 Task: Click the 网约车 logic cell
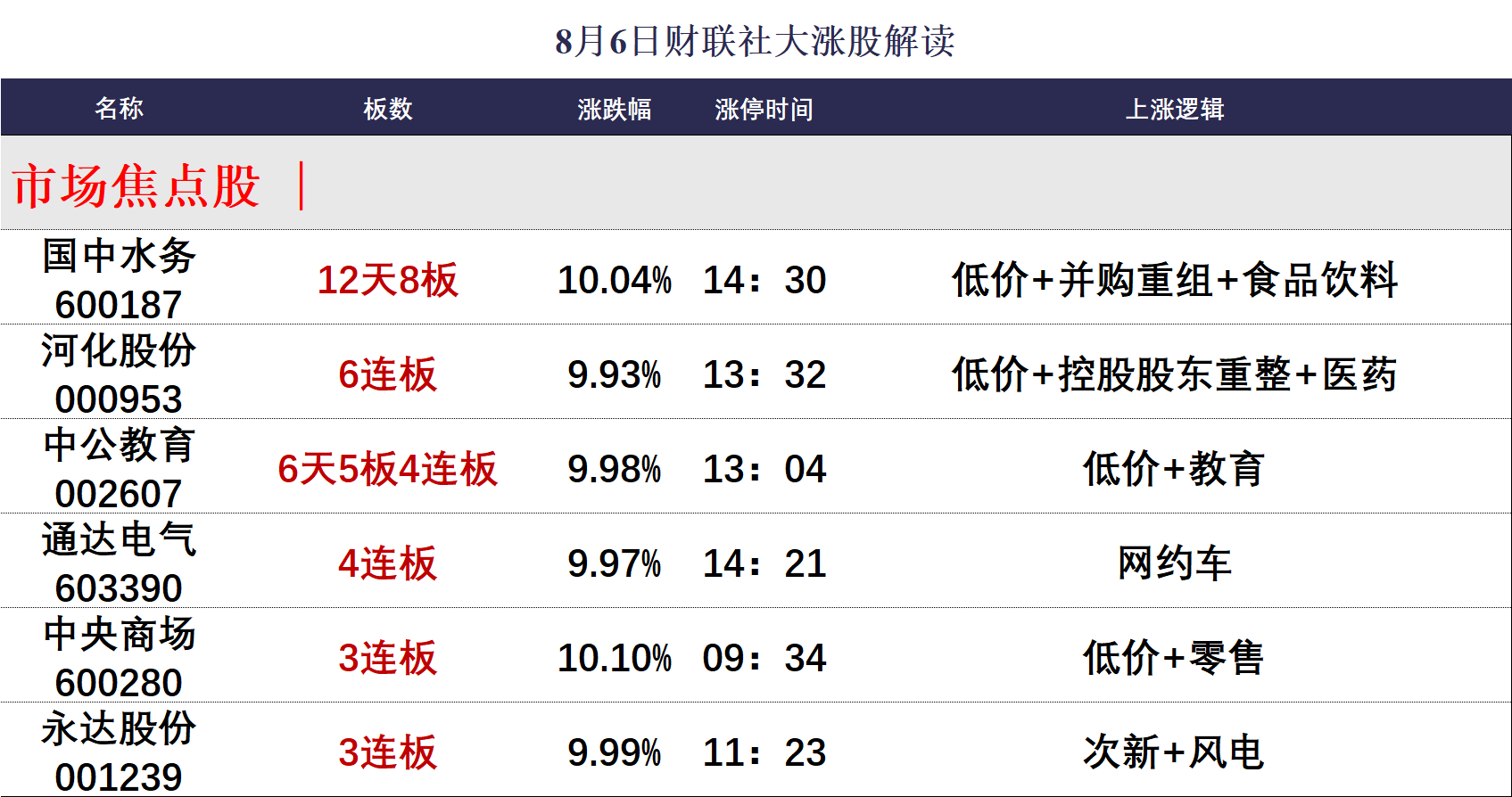[x=1175, y=563]
